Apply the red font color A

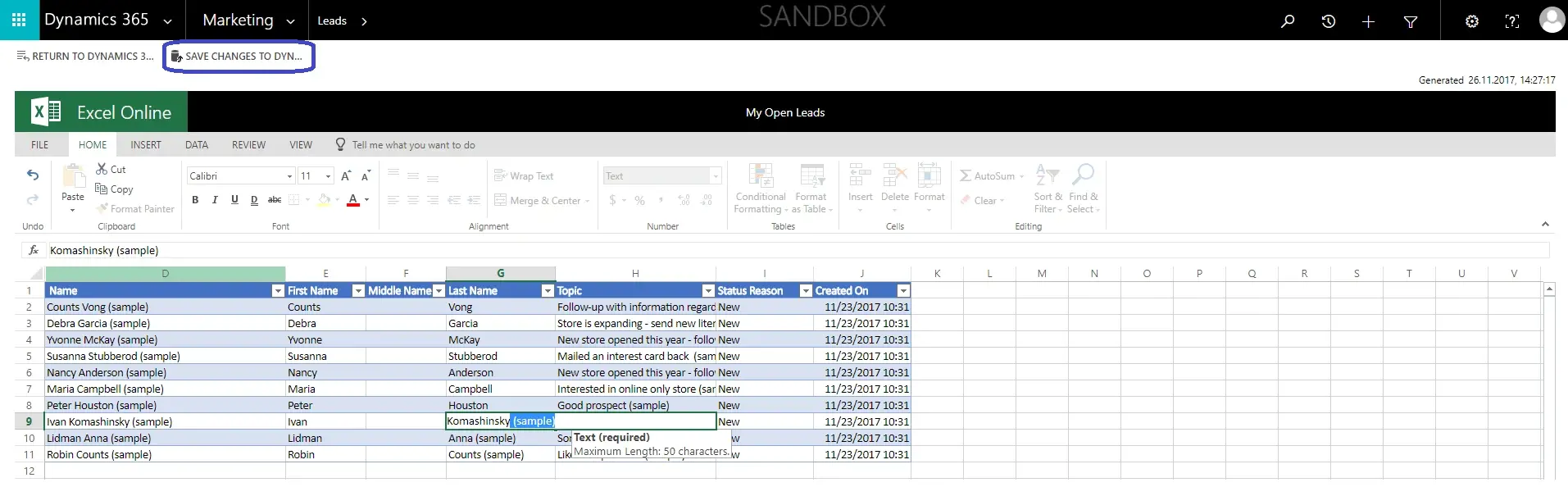pyautogui.click(x=352, y=199)
